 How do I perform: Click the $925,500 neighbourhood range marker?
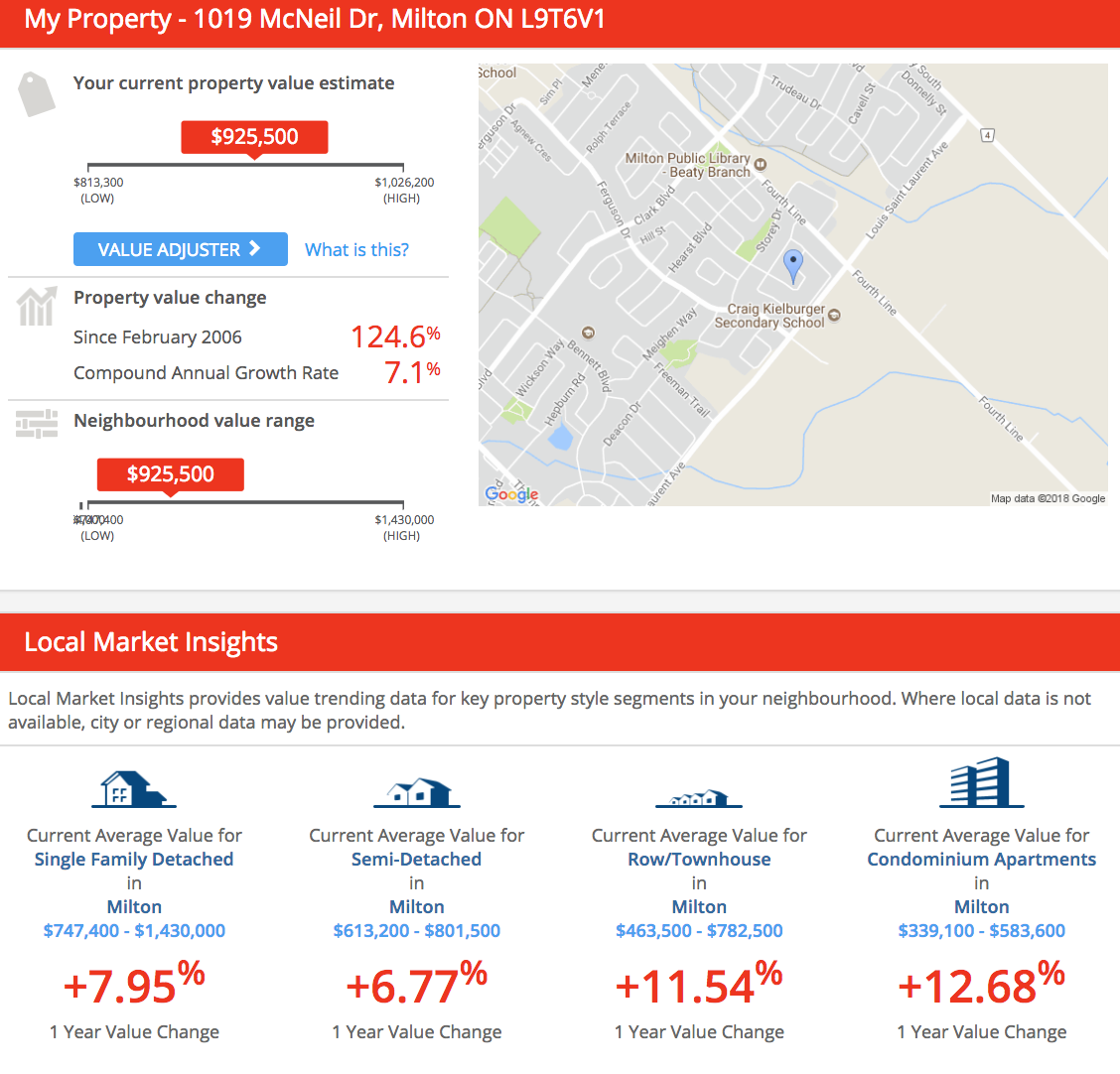pos(170,474)
